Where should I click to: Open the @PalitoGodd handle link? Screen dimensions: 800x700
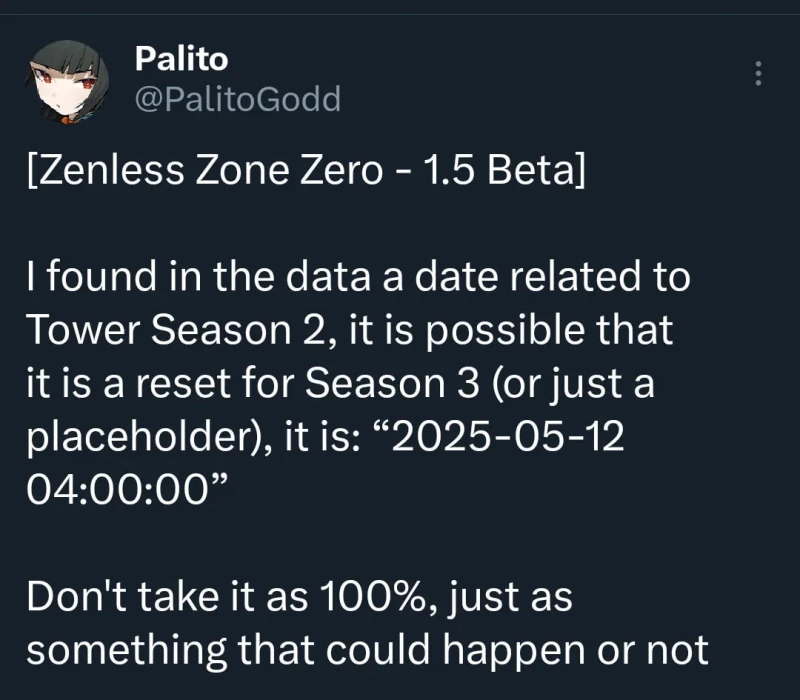click(x=236, y=98)
